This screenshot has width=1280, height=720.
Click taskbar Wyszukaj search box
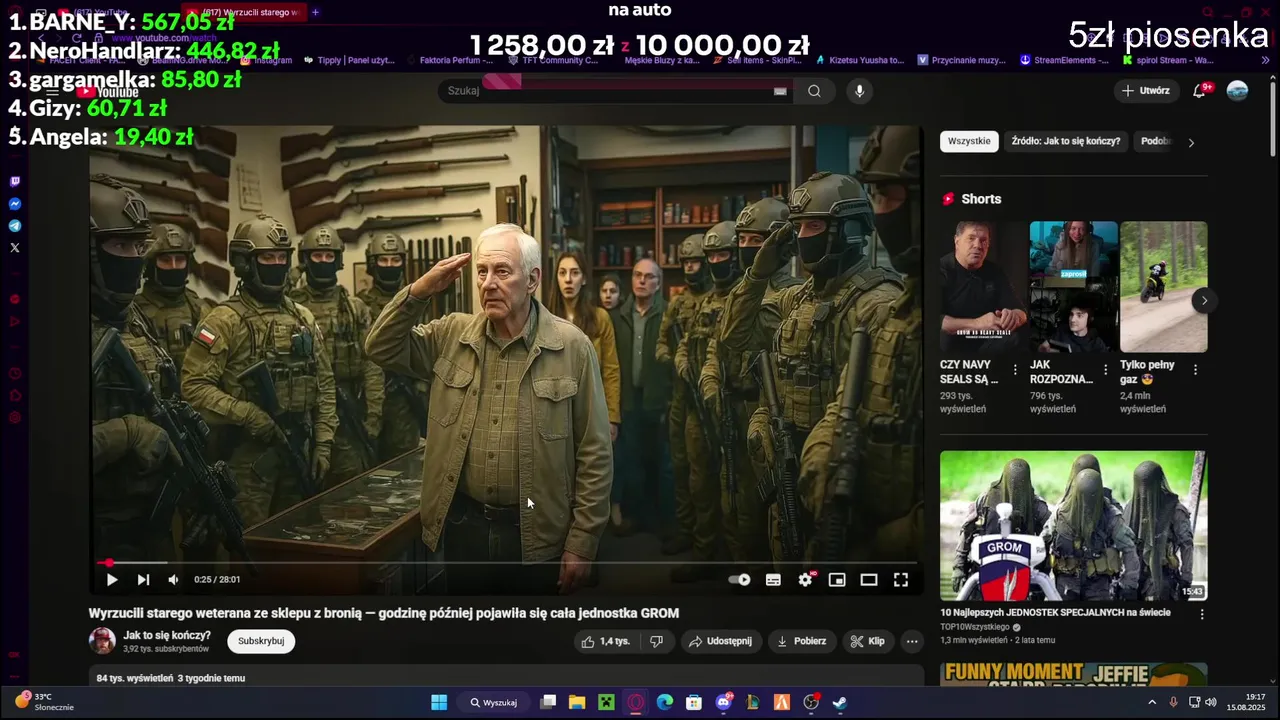click(x=494, y=702)
